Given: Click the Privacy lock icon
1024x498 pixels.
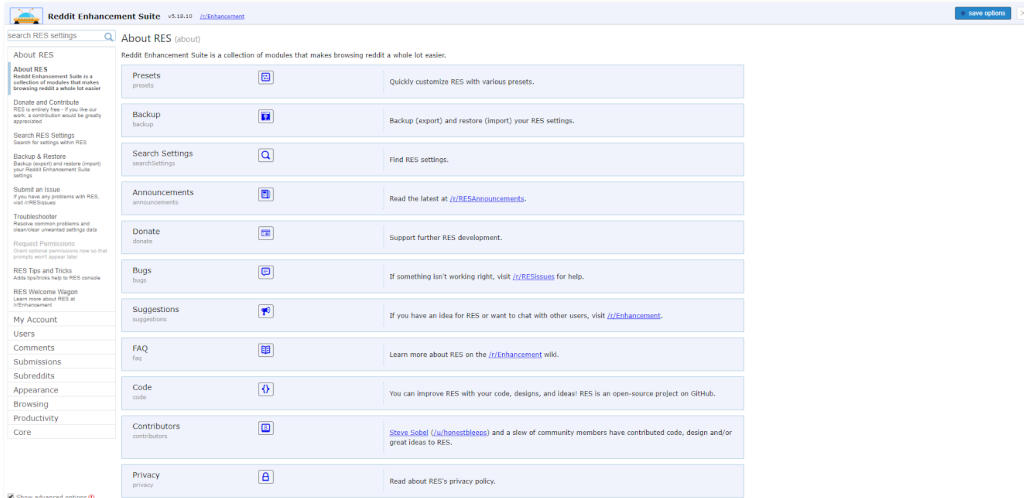Looking at the screenshot, I should click(x=266, y=477).
